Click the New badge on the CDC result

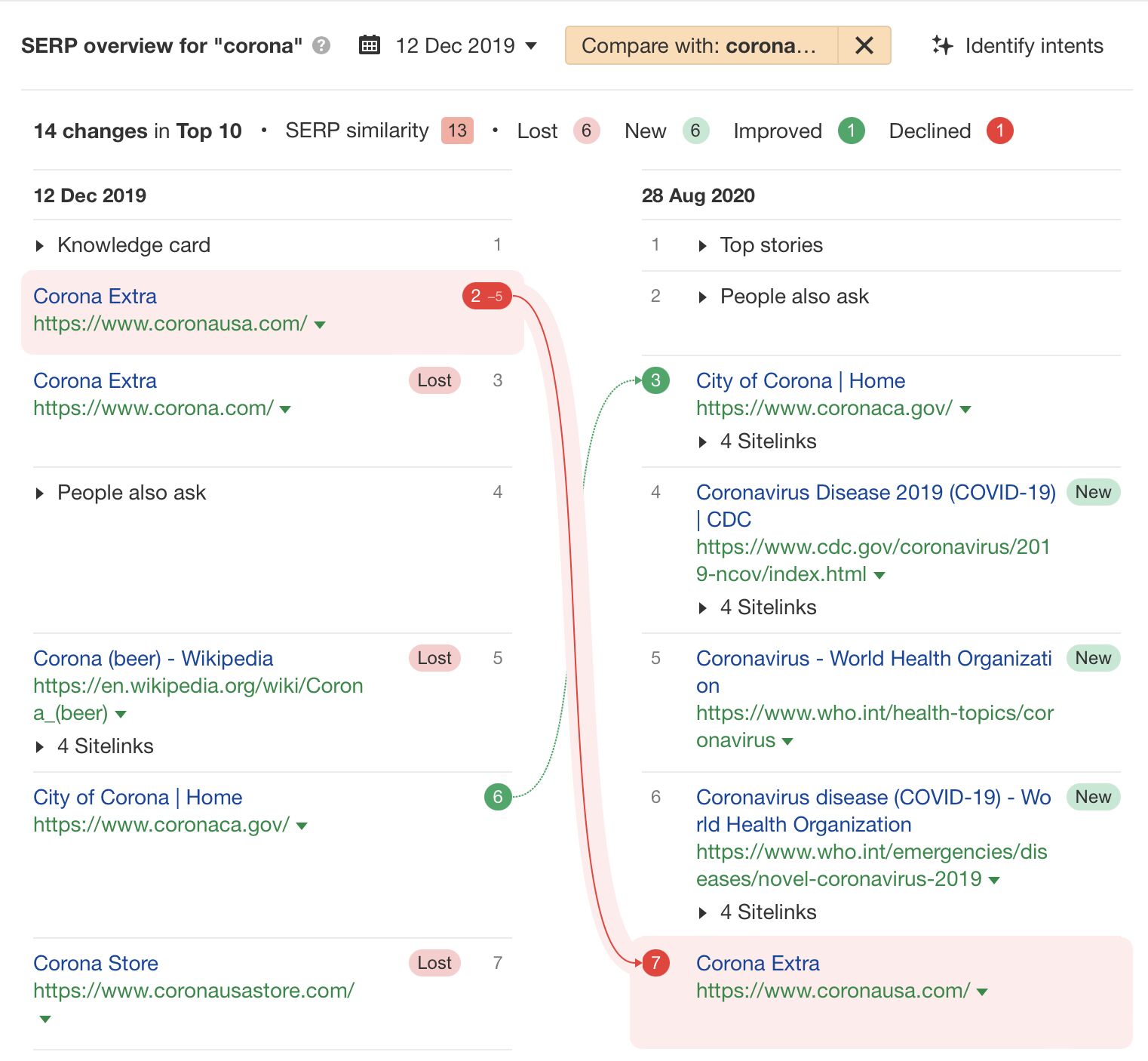point(1092,492)
